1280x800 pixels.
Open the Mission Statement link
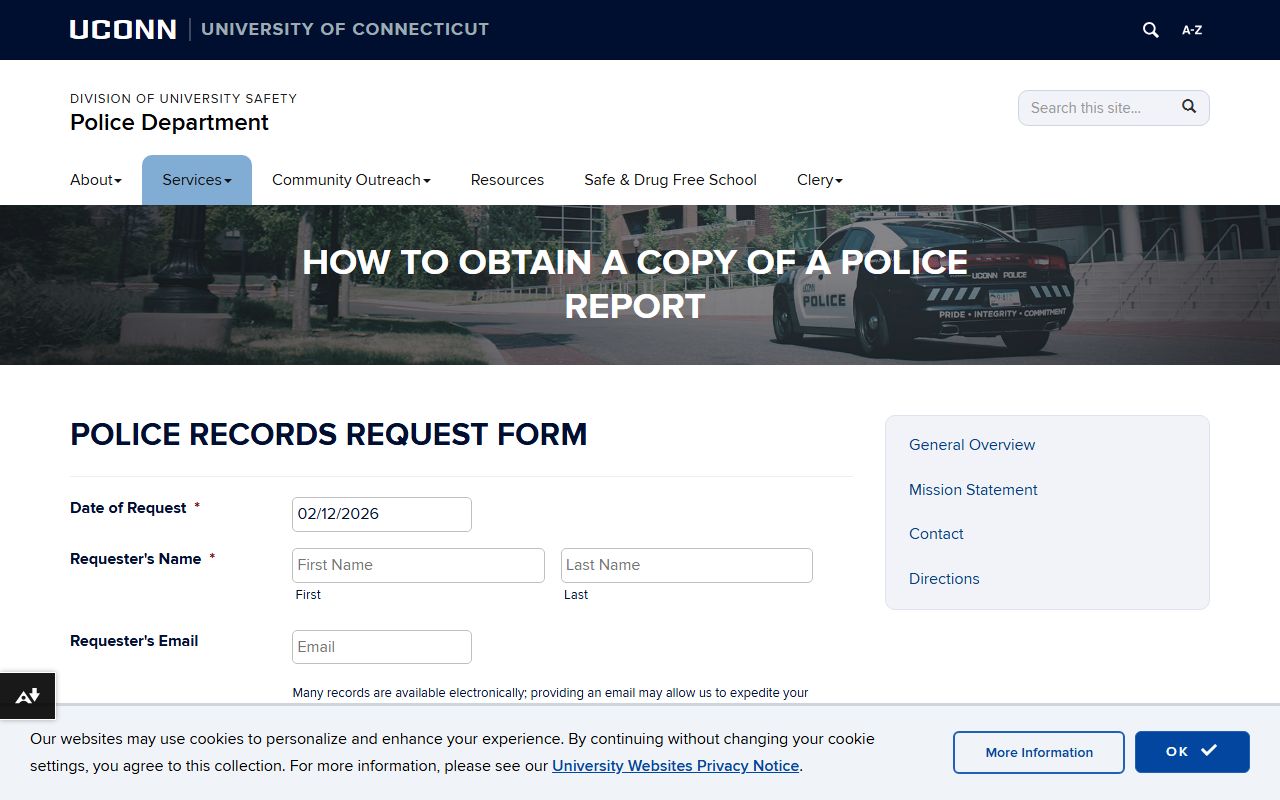973,490
